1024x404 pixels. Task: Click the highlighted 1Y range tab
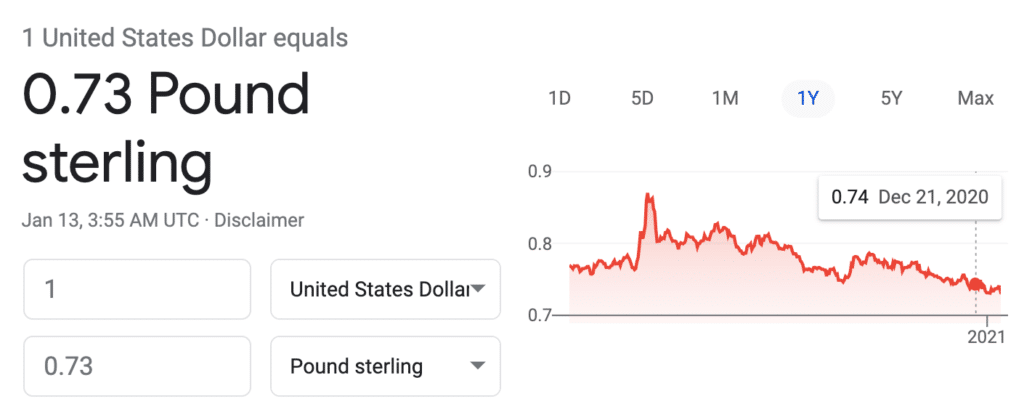[x=808, y=98]
